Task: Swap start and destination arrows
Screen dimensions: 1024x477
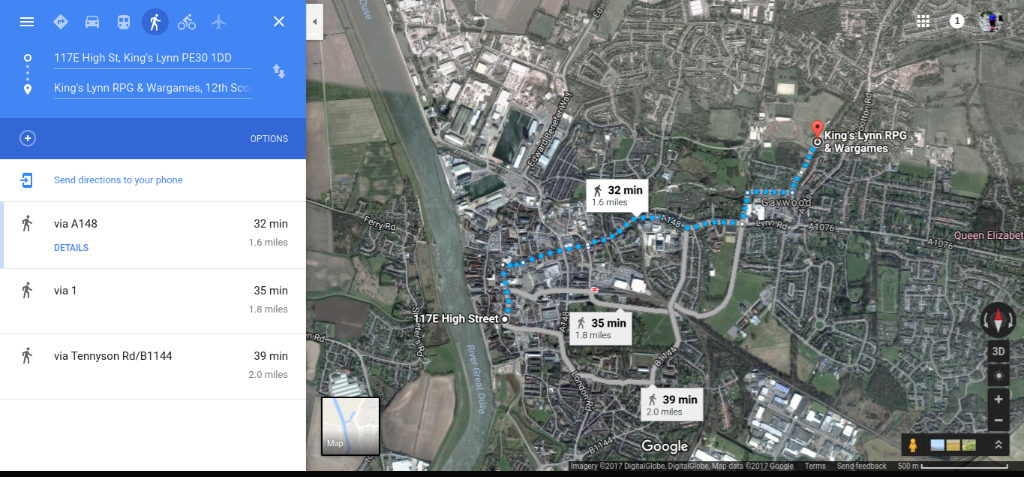Action: [279, 72]
